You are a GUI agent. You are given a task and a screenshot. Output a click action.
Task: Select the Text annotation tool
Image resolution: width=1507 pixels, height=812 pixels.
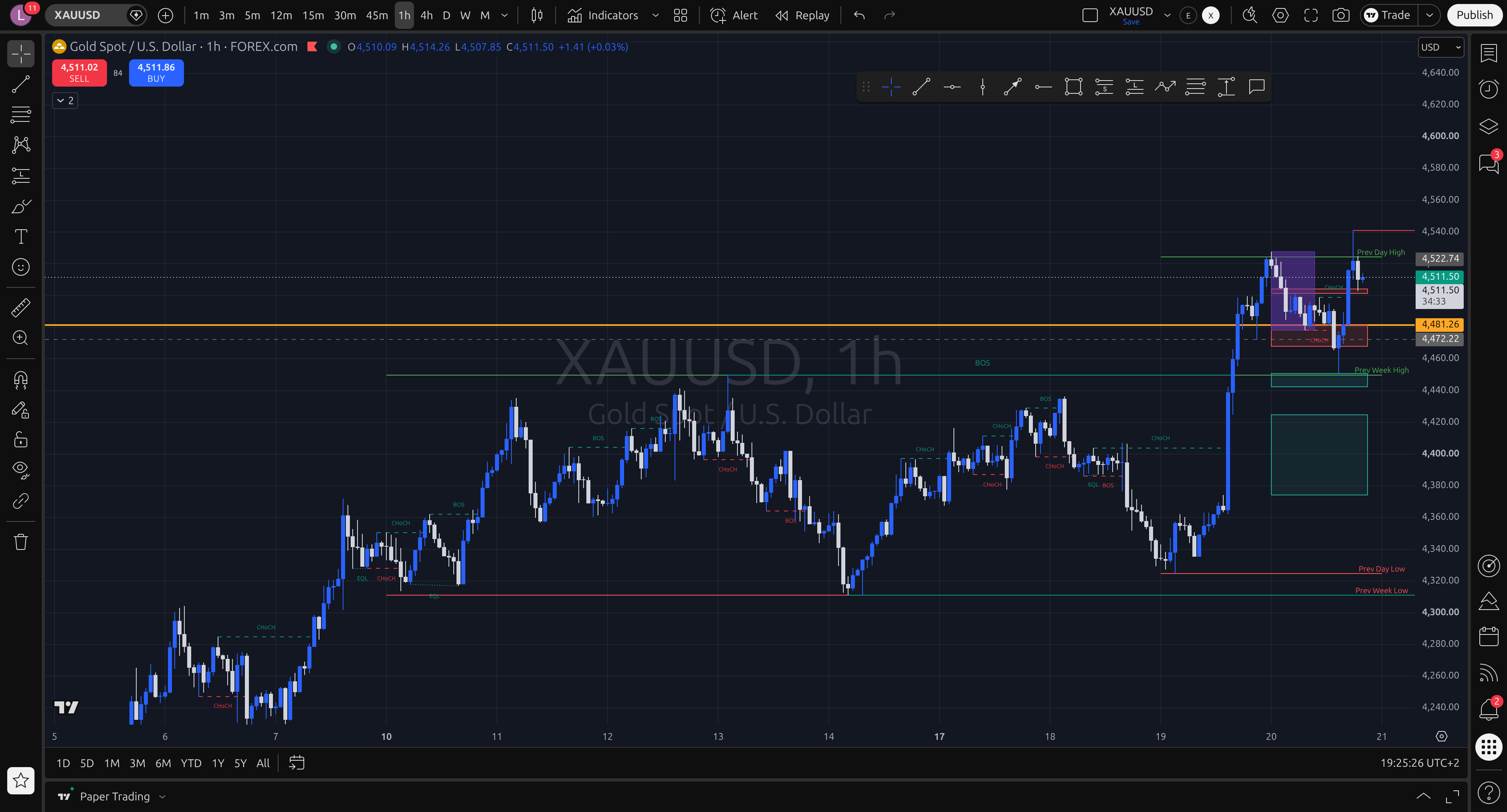pos(21,236)
